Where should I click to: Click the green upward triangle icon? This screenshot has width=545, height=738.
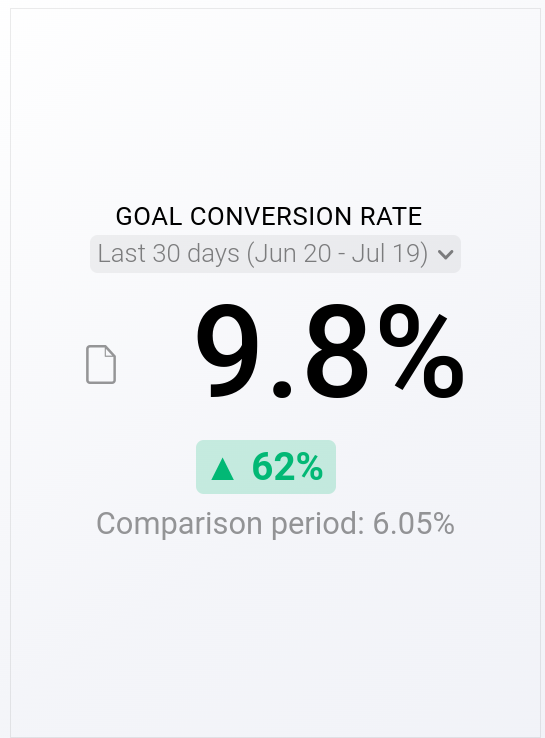click(x=223, y=469)
